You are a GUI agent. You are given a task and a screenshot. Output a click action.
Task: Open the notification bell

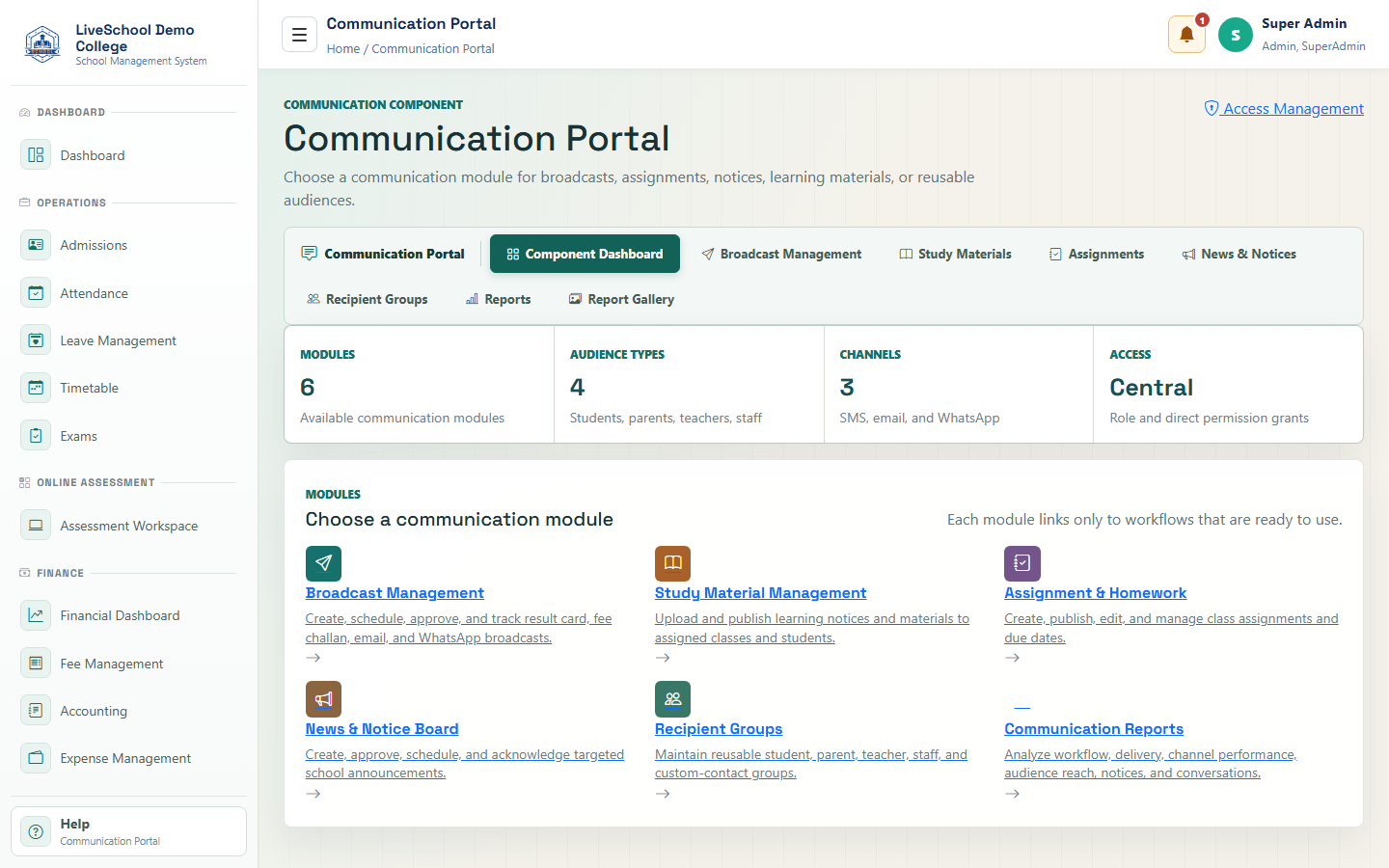pos(1186,35)
